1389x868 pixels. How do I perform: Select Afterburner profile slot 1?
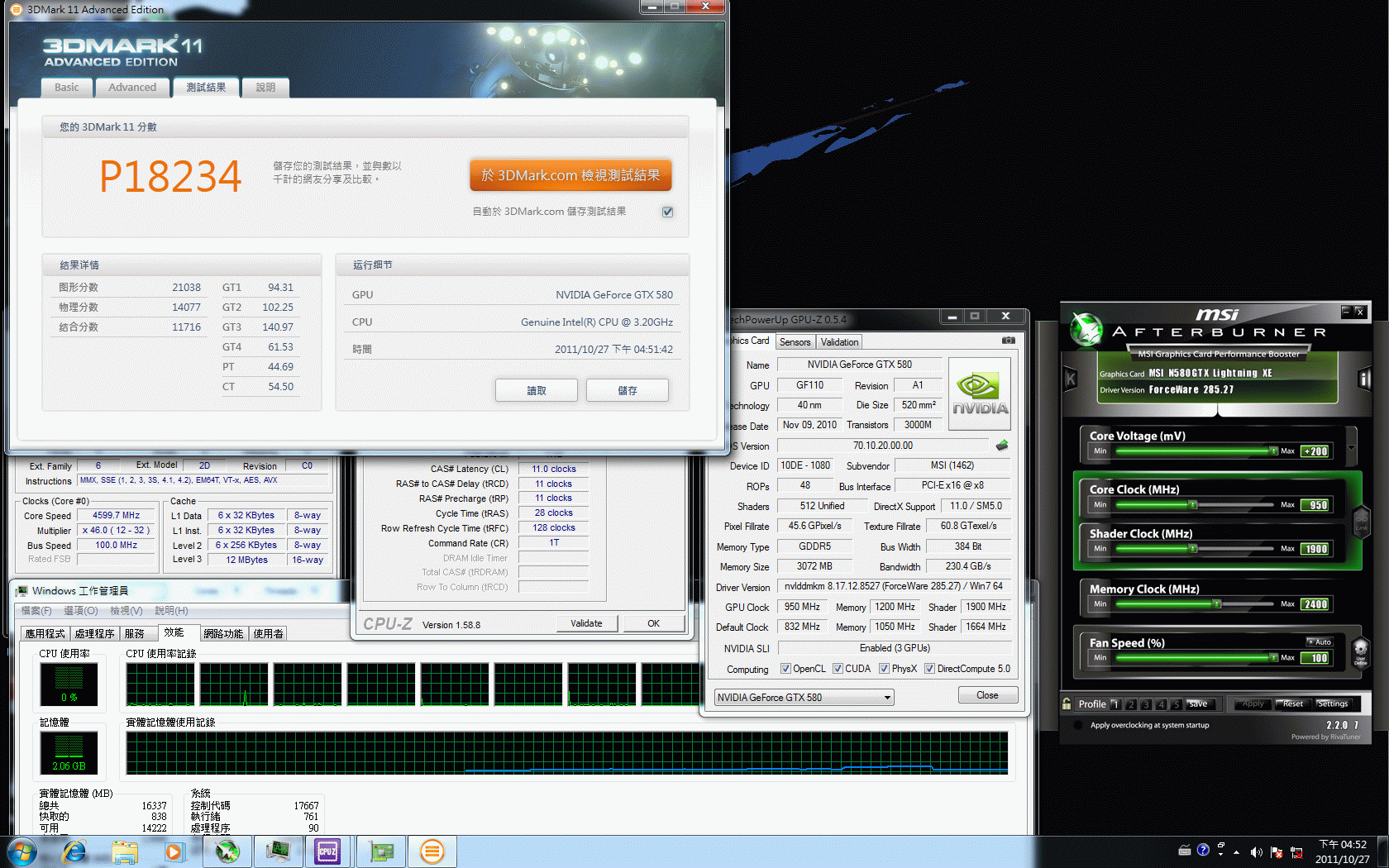click(1116, 704)
